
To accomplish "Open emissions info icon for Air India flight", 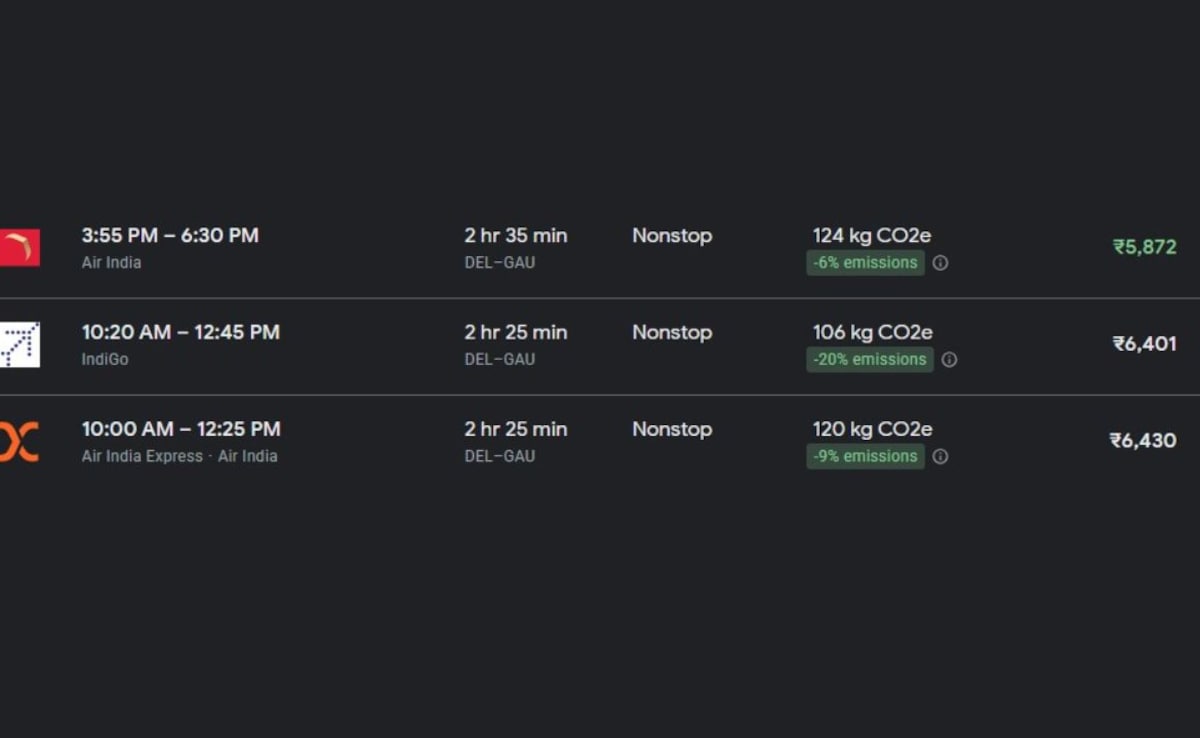I will pos(940,263).
